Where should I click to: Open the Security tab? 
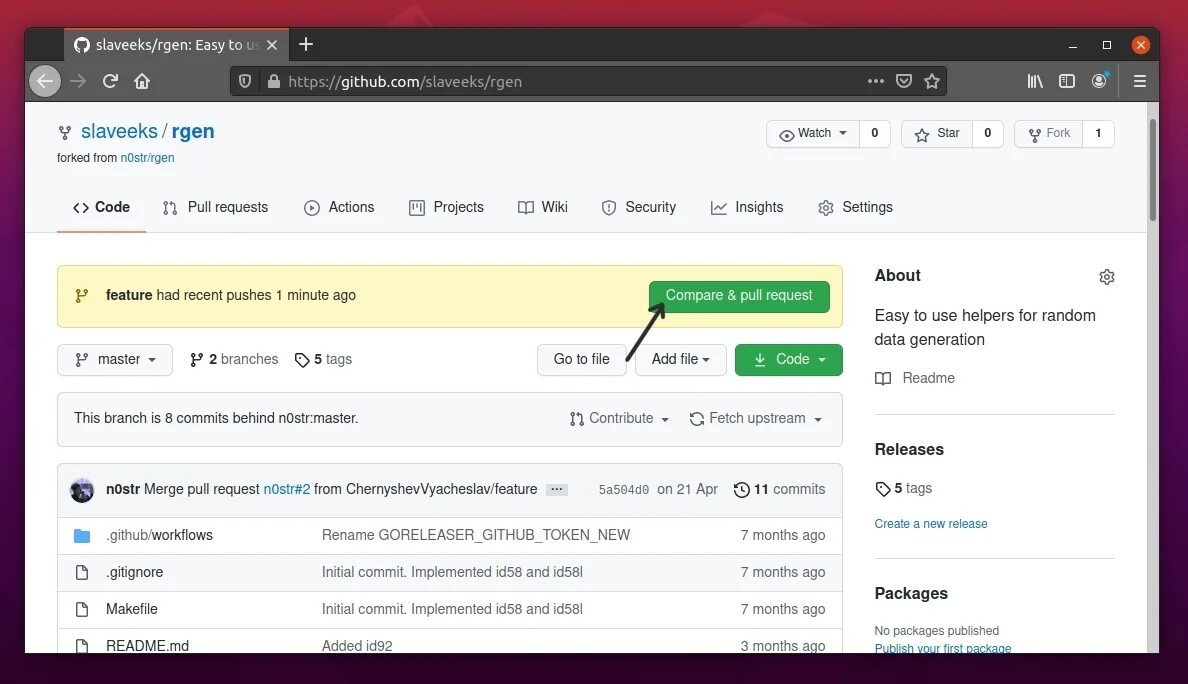(x=638, y=208)
